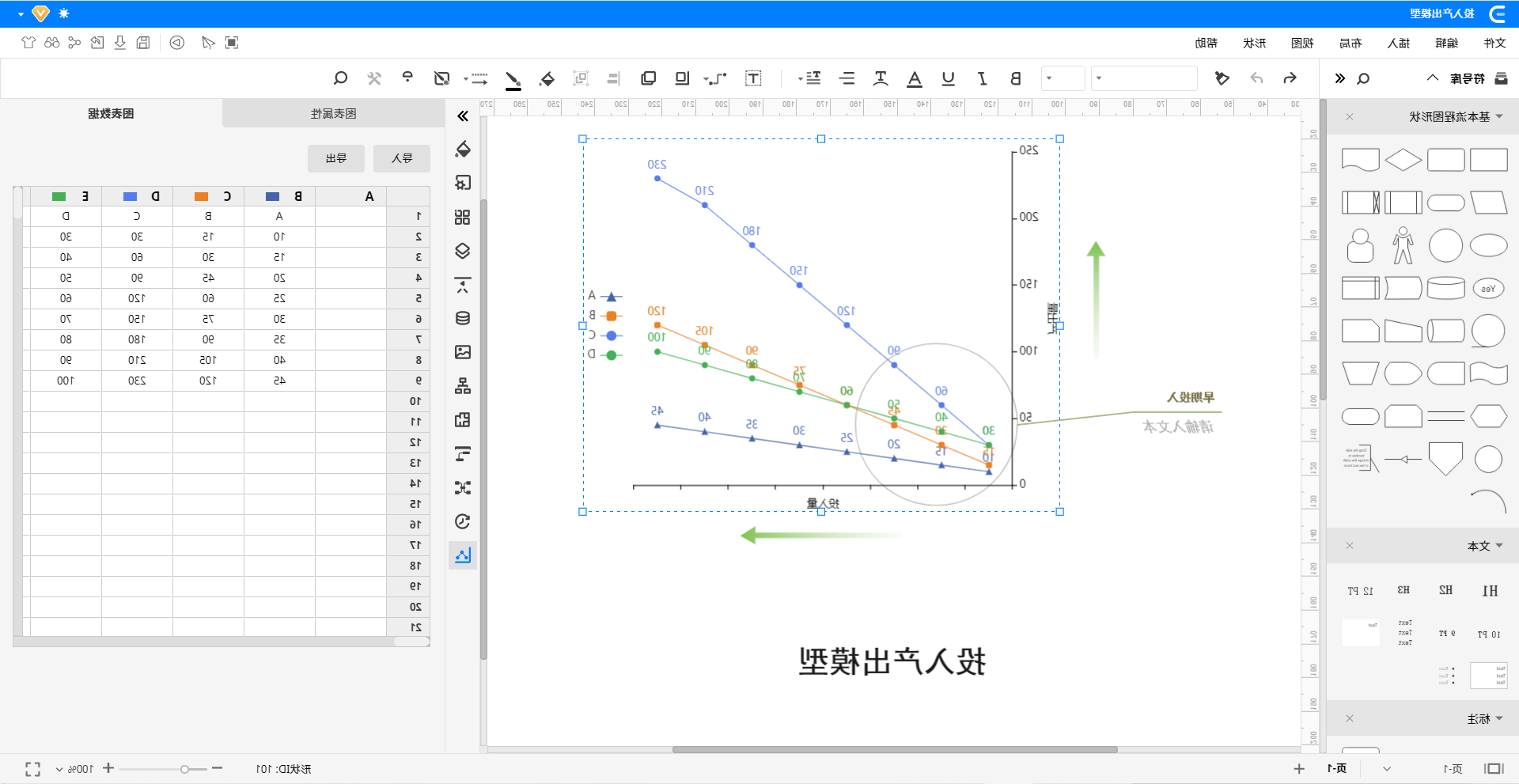
Task: Click the group shapes icon in toolbar
Action: (x=581, y=78)
